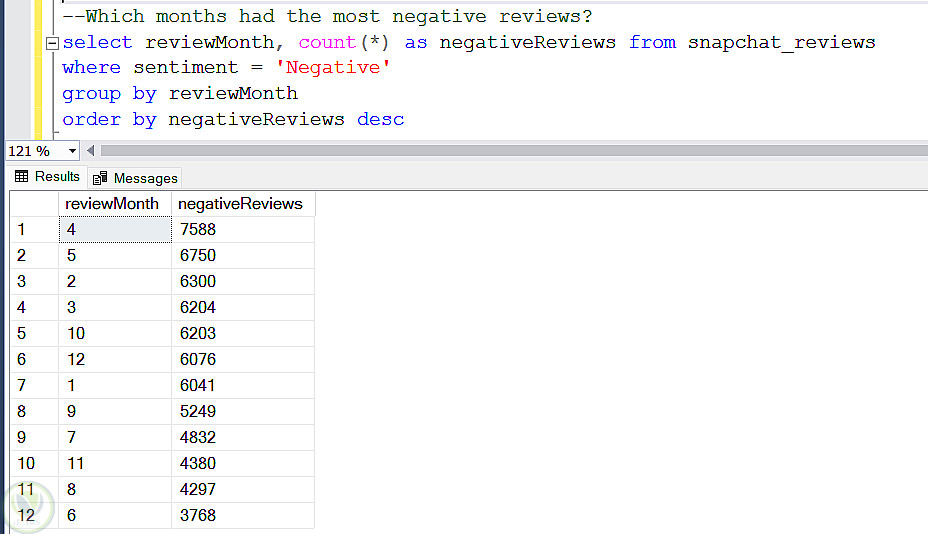Select negativeReviews cell 6076
This screenshot has height=534, width=928.
tap(243, 359)
